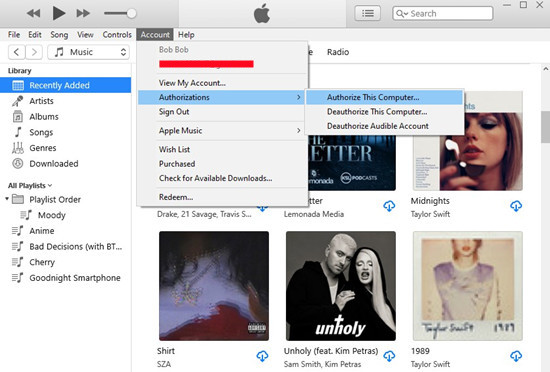Image resolution: width=550 pixels, height=372 pixels.
Task: Download the Lemonada Media podcast from cloud
Action: point(389,206)
